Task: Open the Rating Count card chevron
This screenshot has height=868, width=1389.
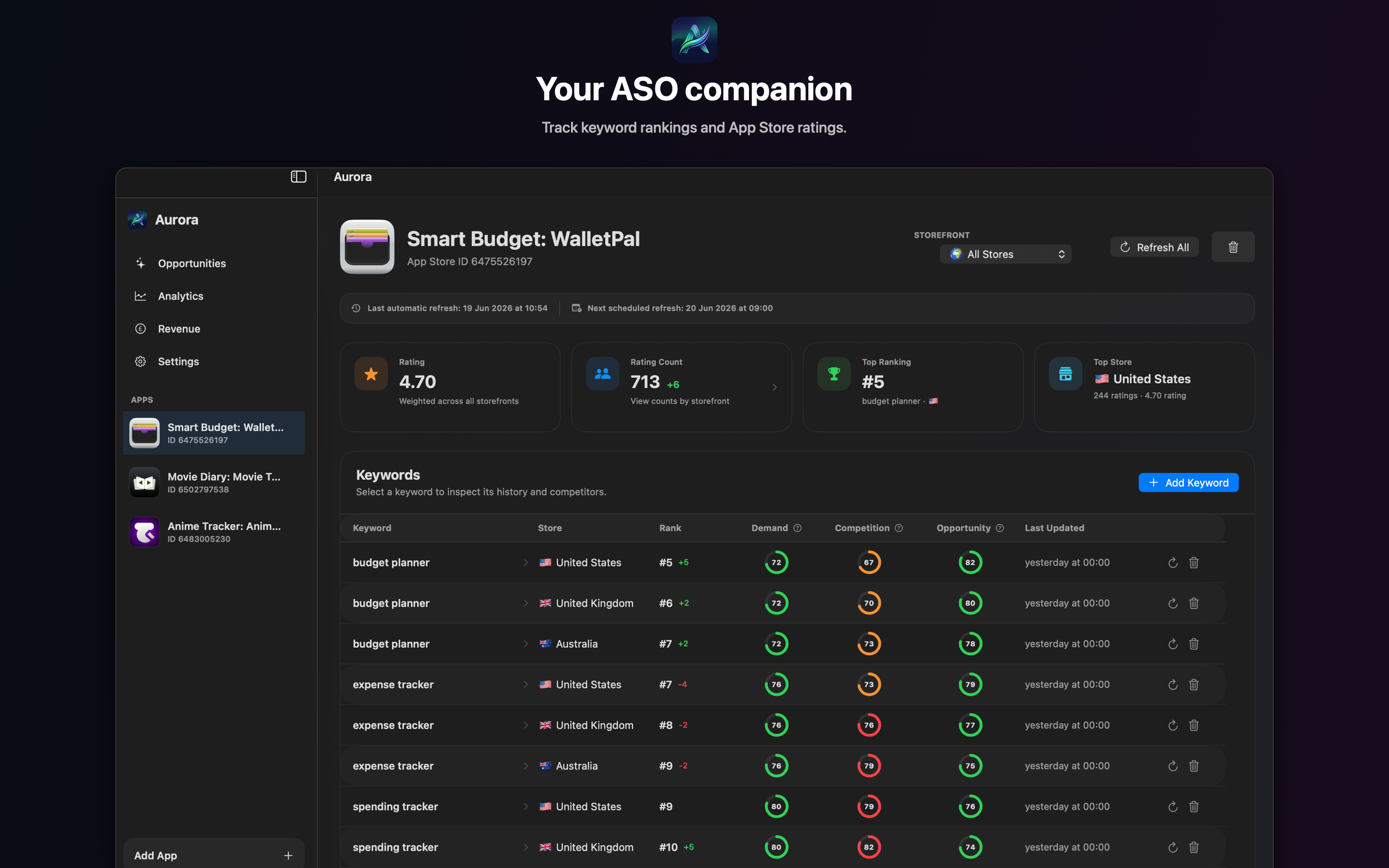Action: (x=774, y=388)
